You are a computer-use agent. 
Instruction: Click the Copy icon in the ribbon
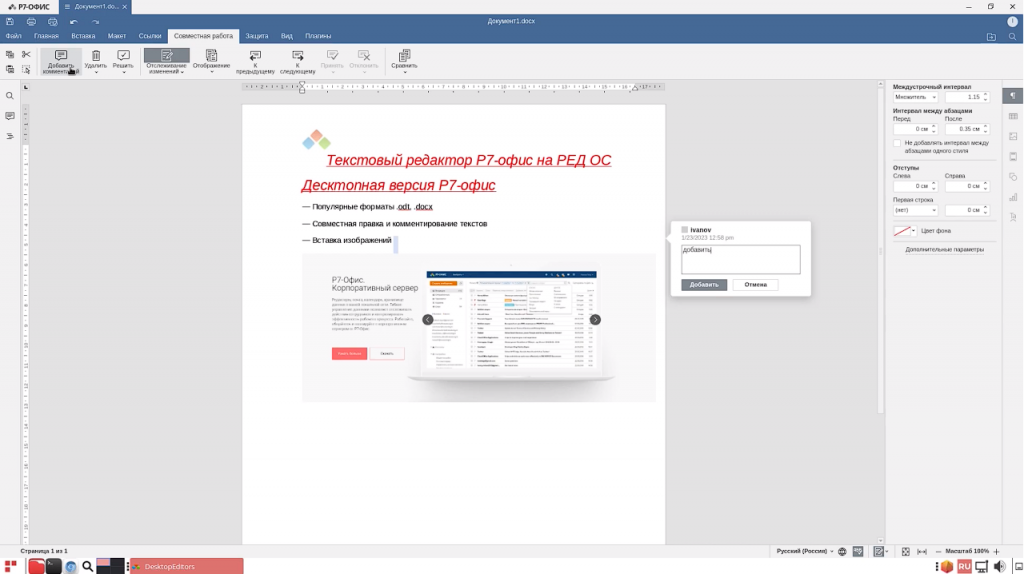[10, 55]
